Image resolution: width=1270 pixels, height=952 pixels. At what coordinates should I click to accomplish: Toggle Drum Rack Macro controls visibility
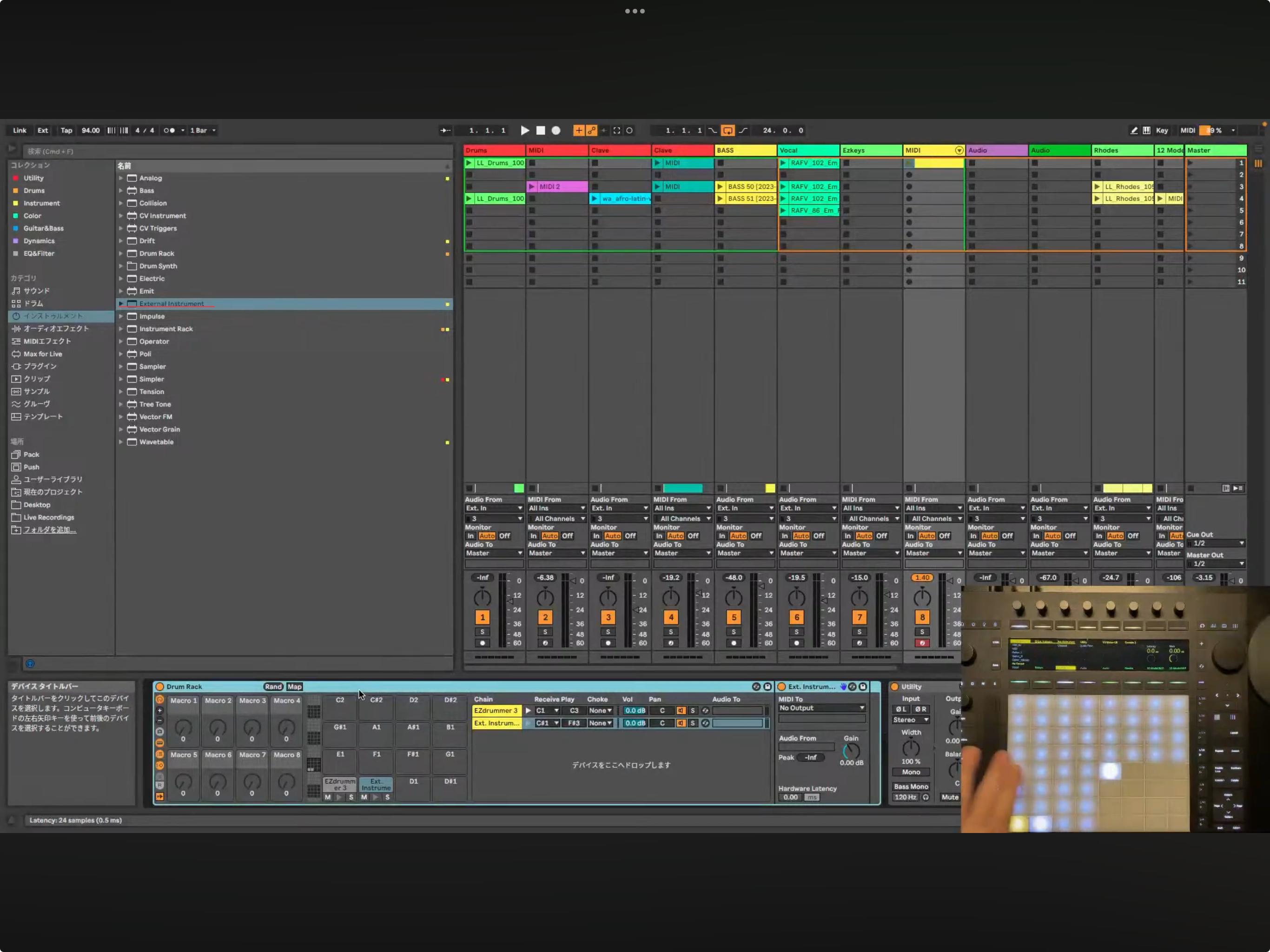159,700
